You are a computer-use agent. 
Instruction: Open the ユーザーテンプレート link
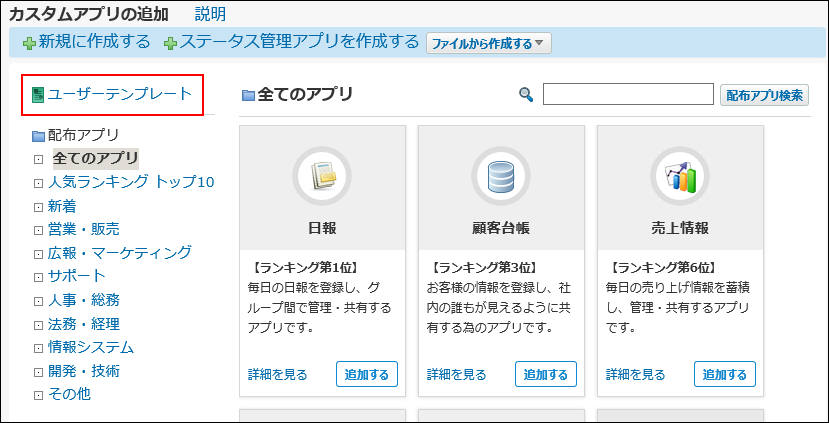tap(120, 94)
